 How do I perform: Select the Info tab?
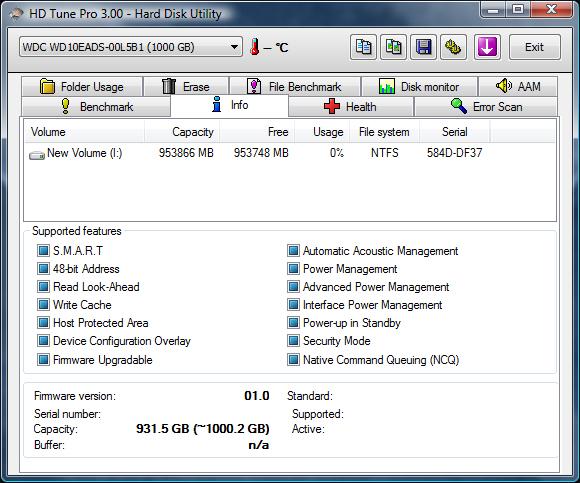click(229, 105)
